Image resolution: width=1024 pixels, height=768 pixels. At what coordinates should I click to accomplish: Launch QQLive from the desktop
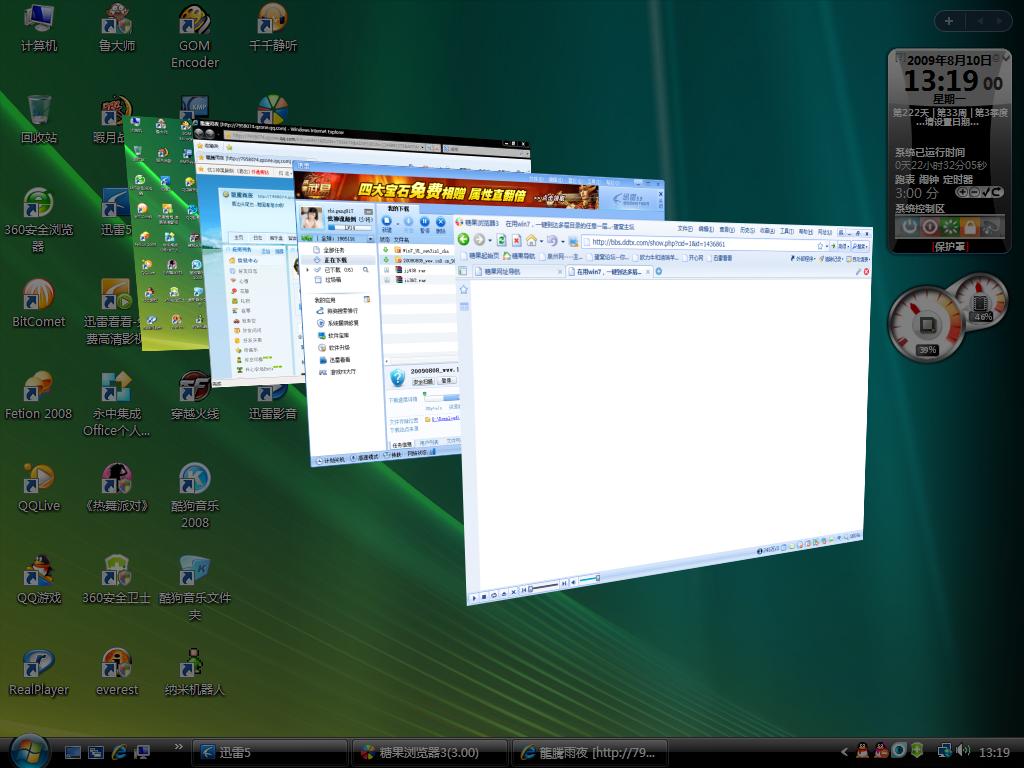39,488
